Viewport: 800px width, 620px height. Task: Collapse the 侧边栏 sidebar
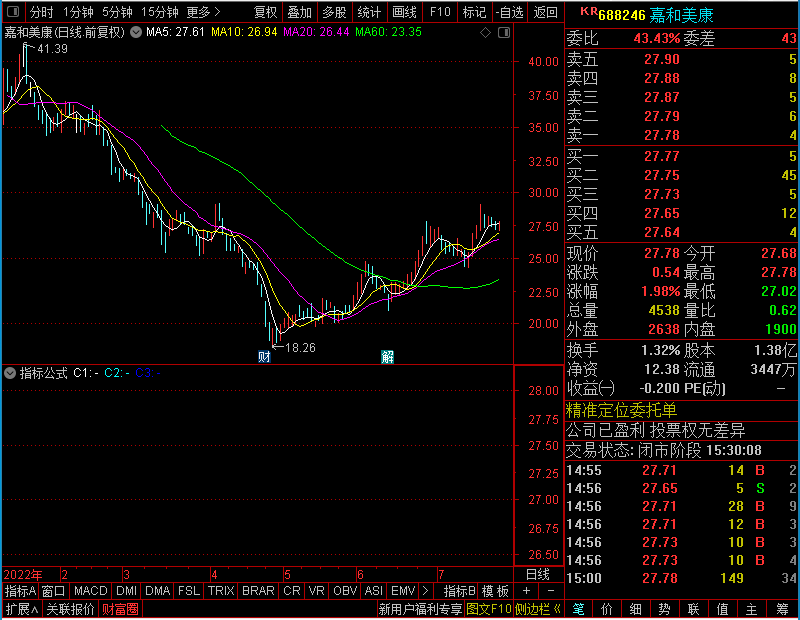pyautogui.click(x=538, y=609)
